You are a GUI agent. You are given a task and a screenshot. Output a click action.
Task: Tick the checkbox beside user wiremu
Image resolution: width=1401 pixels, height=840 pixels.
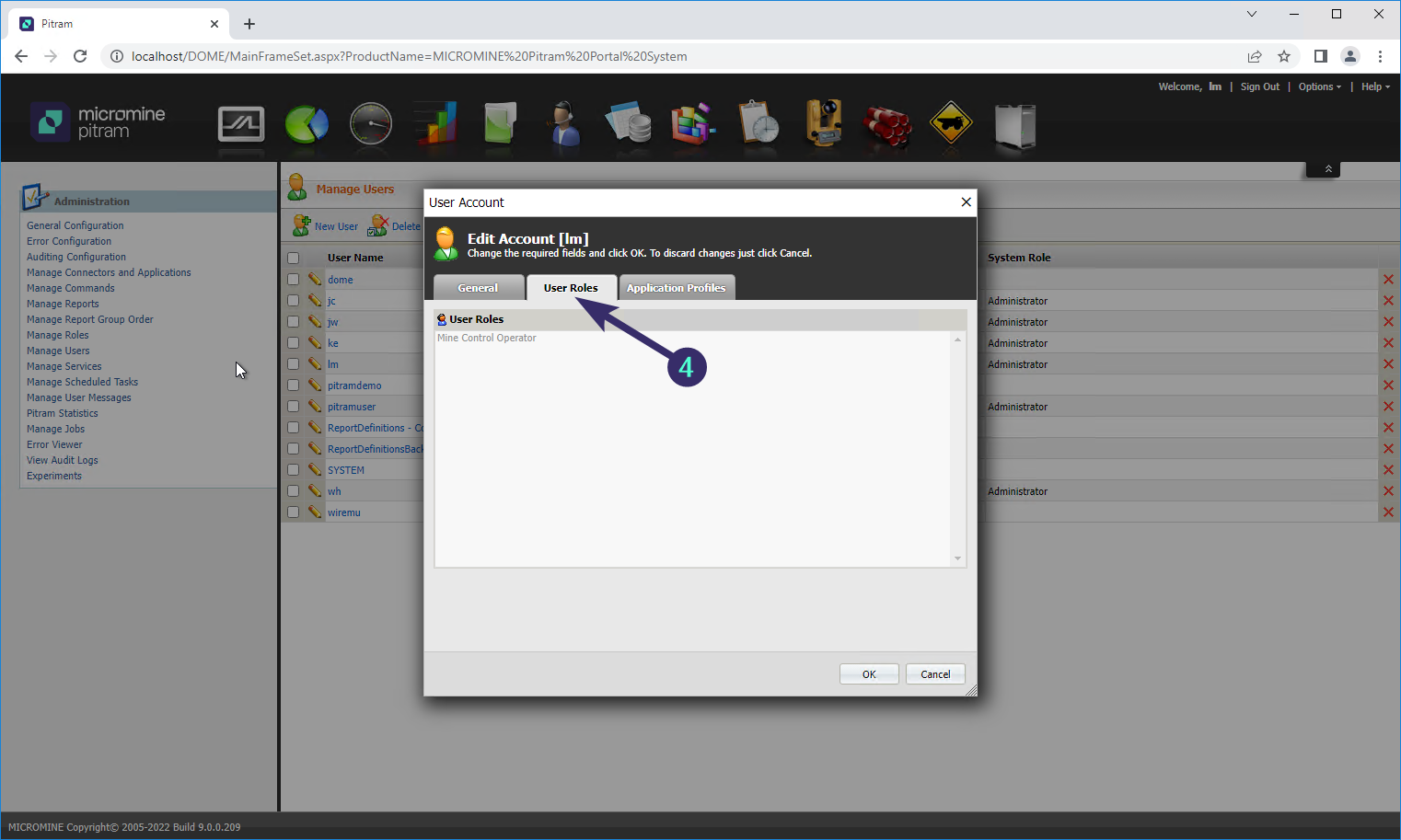point(292,512)
